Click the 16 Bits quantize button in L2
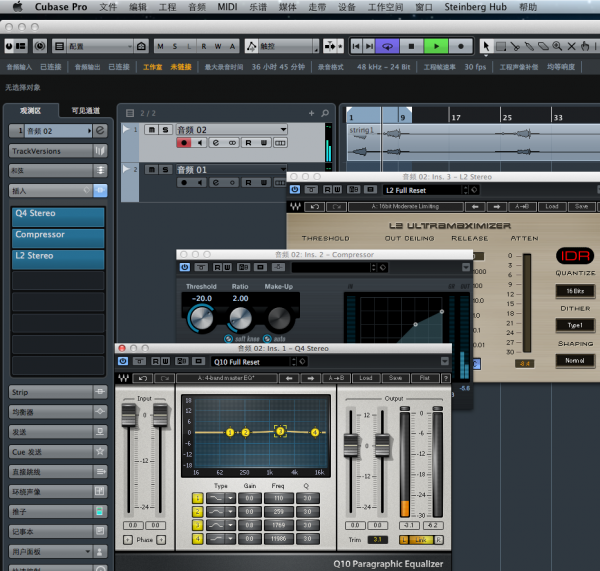This screenshot has width=600, height=571. (575, 291)
